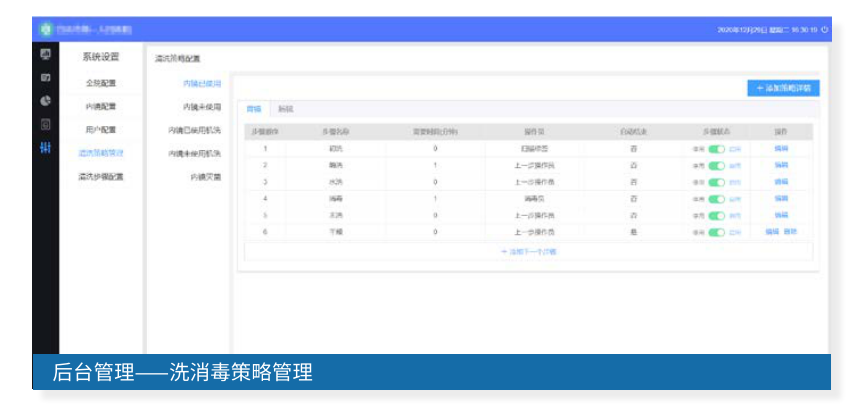Toggle the status switch for step 2
This screenshot has width=865, height=405.
point(717,166)
